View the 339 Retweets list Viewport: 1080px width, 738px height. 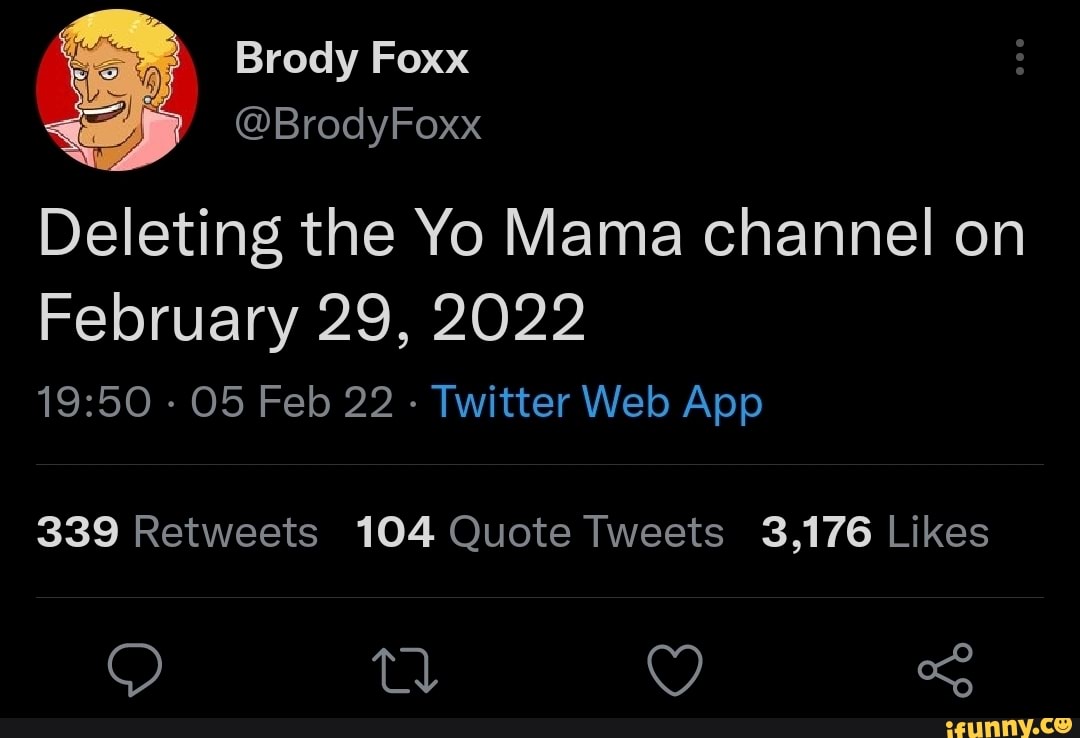point(177,532)
